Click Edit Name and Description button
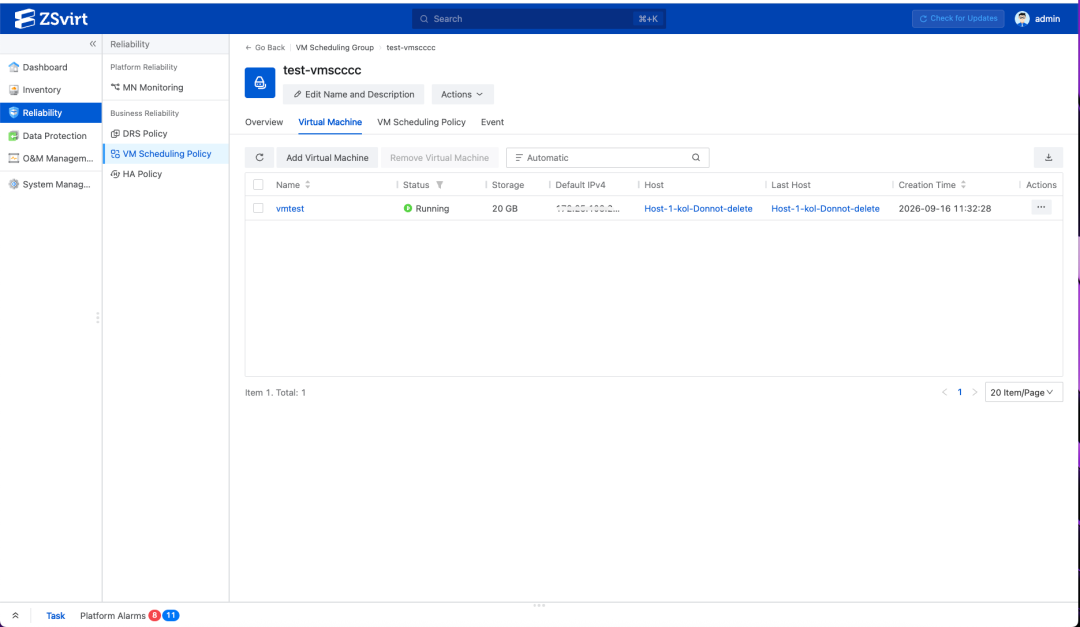The image size is (1080, 627). pos(353,94)
